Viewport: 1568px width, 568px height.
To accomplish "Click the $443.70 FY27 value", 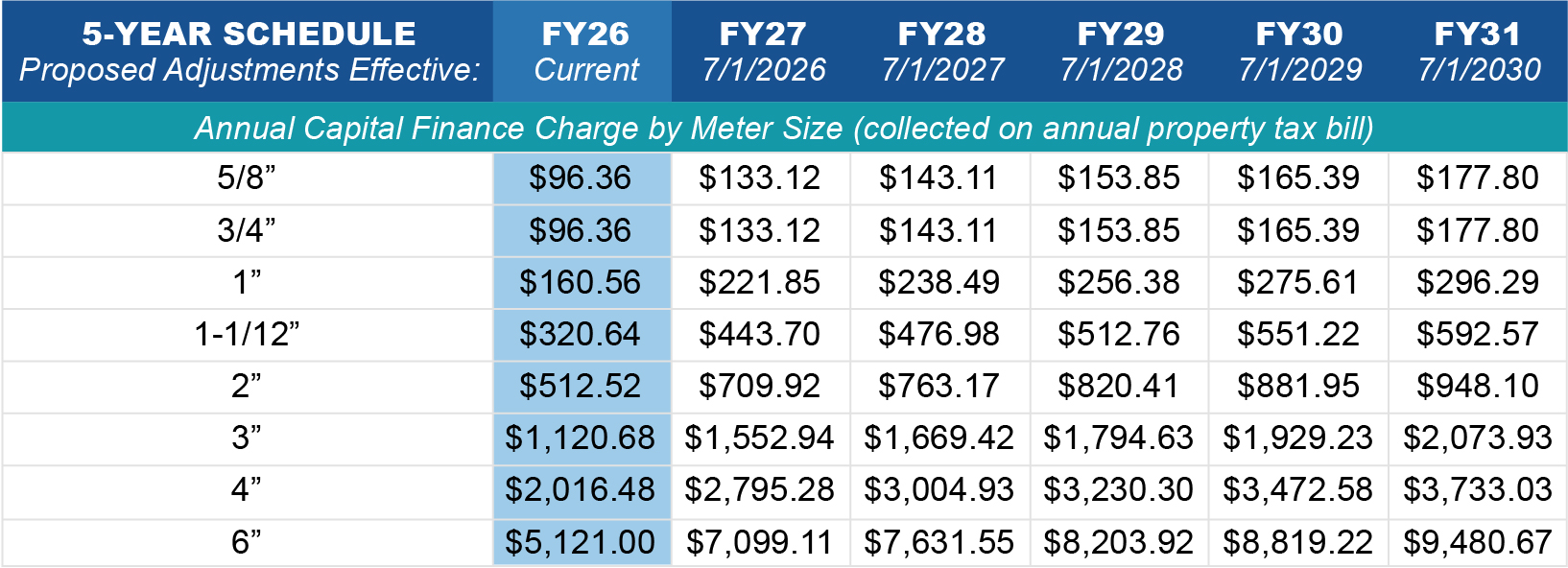I will [x=759, y=335].
